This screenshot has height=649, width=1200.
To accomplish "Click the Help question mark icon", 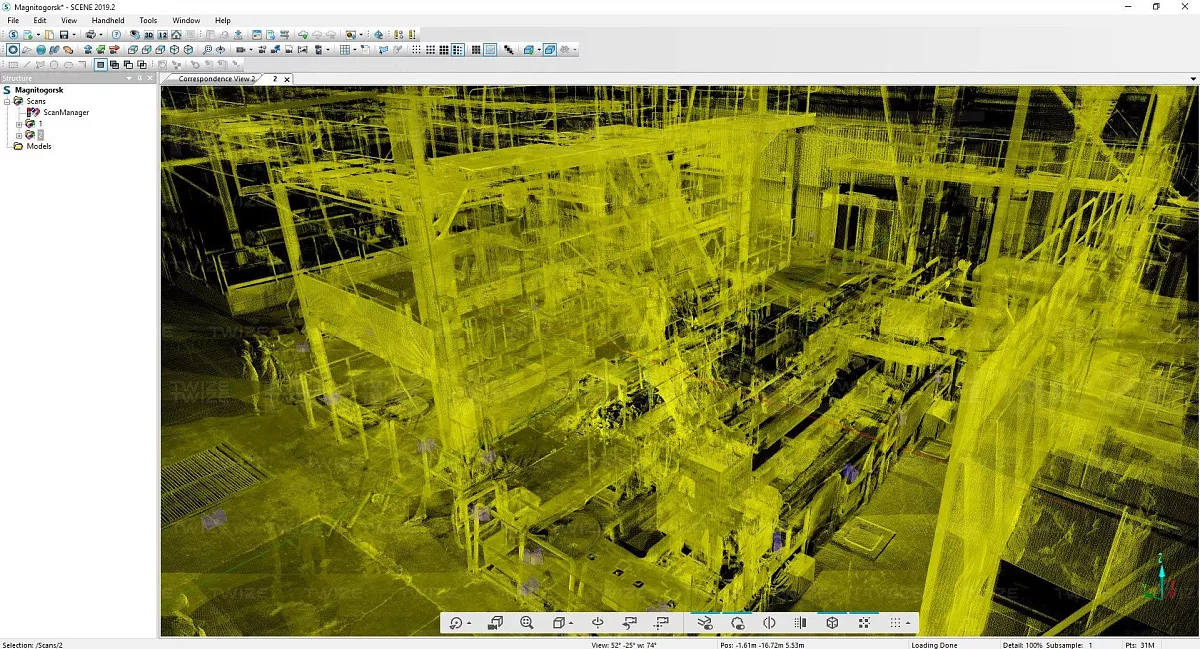I will click(x=116, y=35).
